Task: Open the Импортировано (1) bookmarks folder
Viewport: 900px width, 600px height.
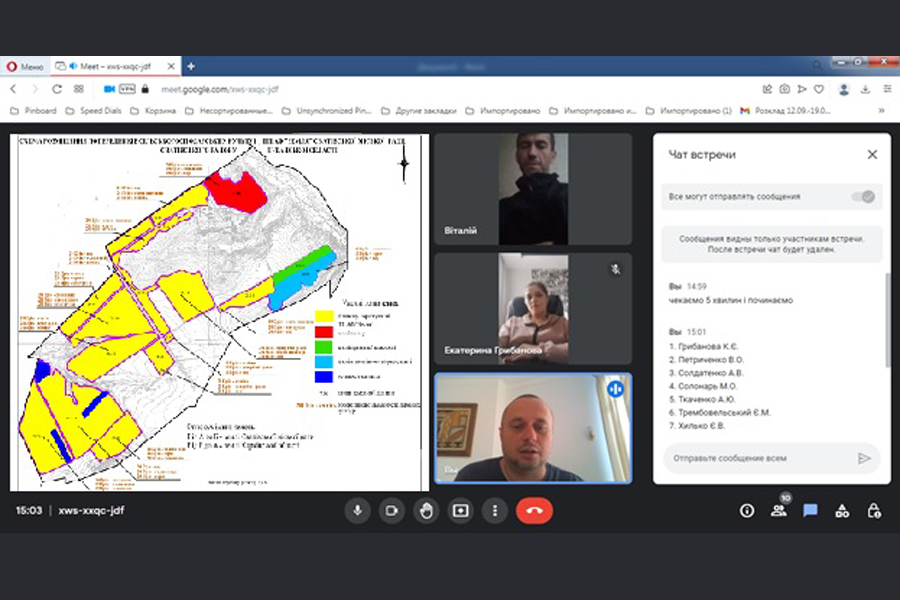Action: 689,111
